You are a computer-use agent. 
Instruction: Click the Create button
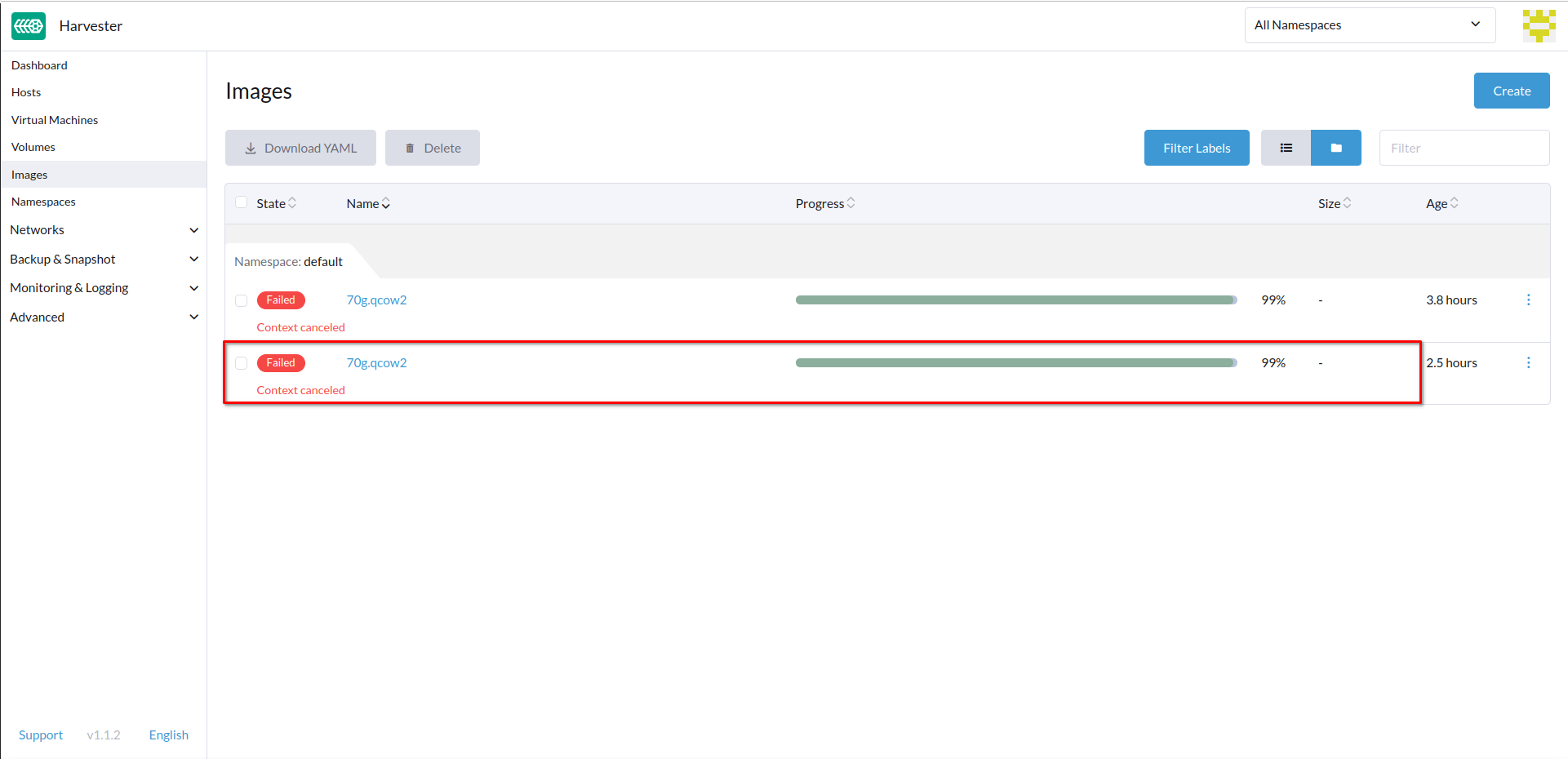coord(1511,91)
